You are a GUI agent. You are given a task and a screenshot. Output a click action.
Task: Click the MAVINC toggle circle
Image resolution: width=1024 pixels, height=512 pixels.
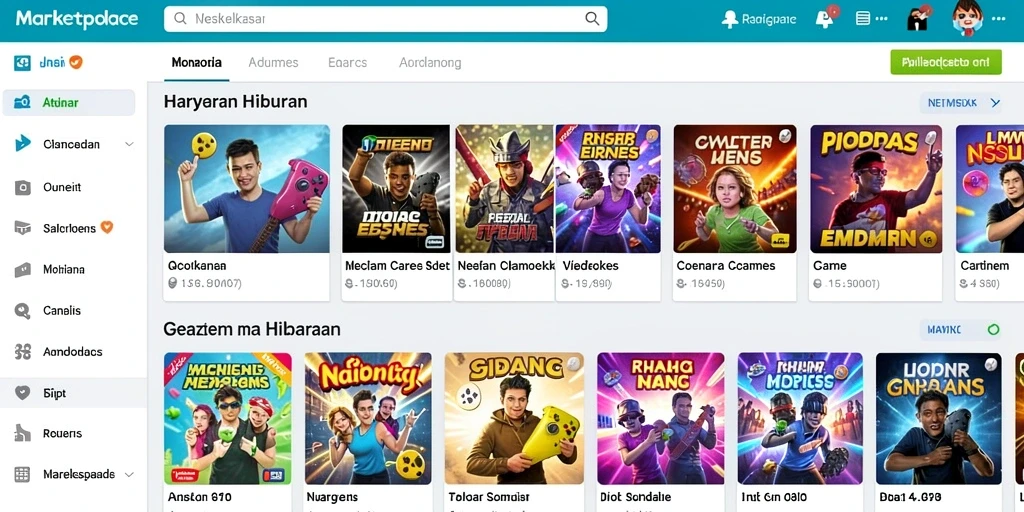click(x=993, y=330)
